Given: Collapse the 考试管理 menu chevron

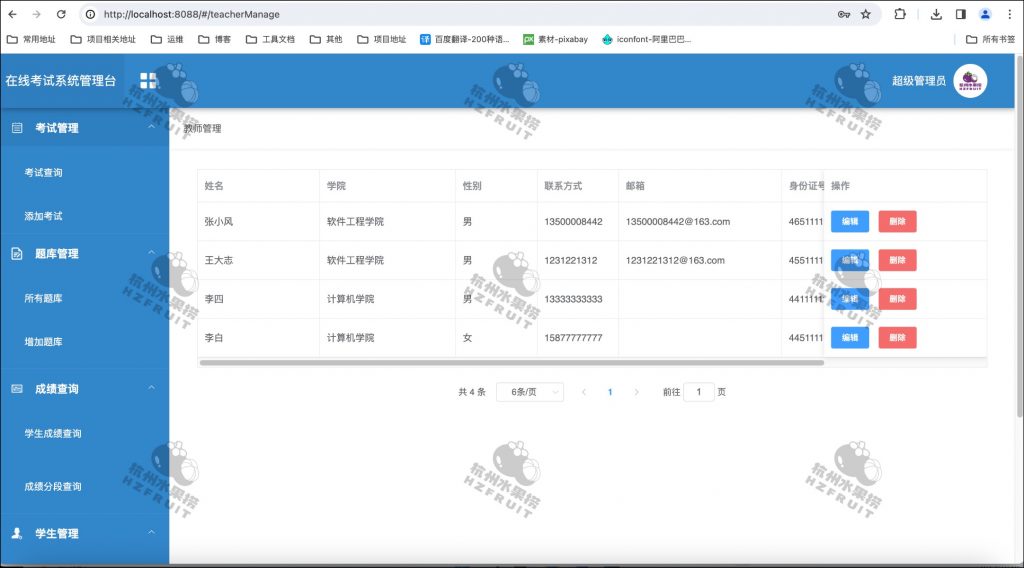Looking at the screenshot, I should [152, 127].
